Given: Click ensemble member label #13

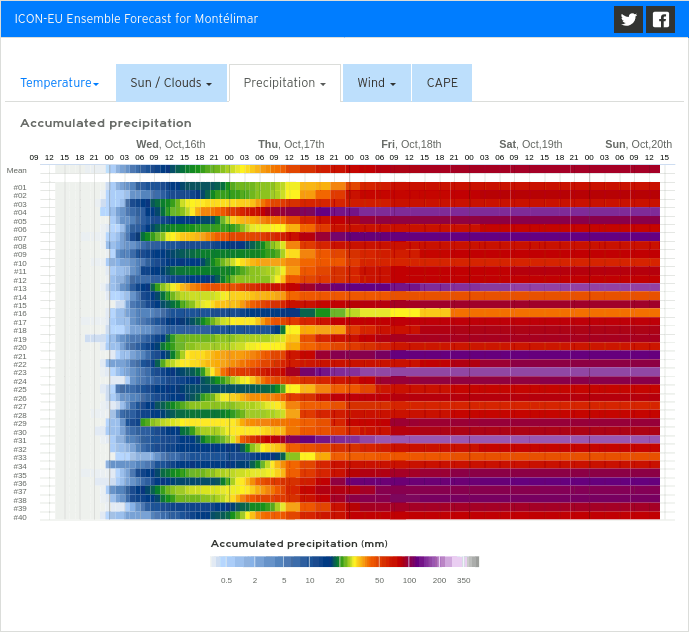Looking at the screenshot, I should point(20,289).
